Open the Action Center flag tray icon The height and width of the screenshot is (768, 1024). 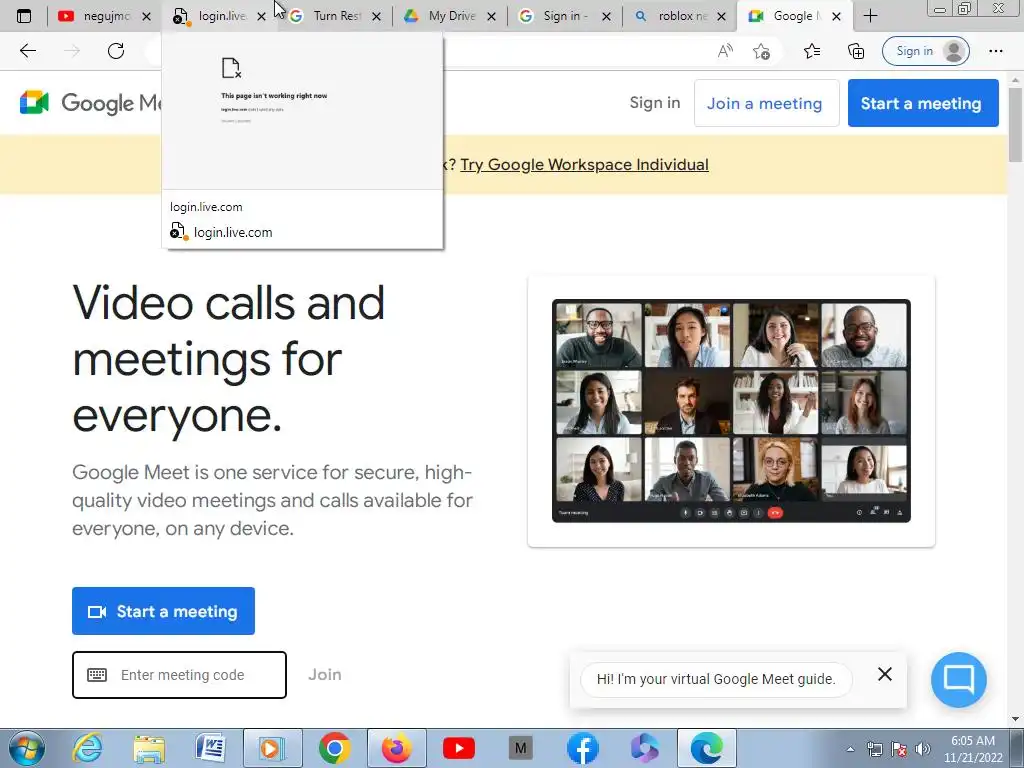[x=899, y=749]
